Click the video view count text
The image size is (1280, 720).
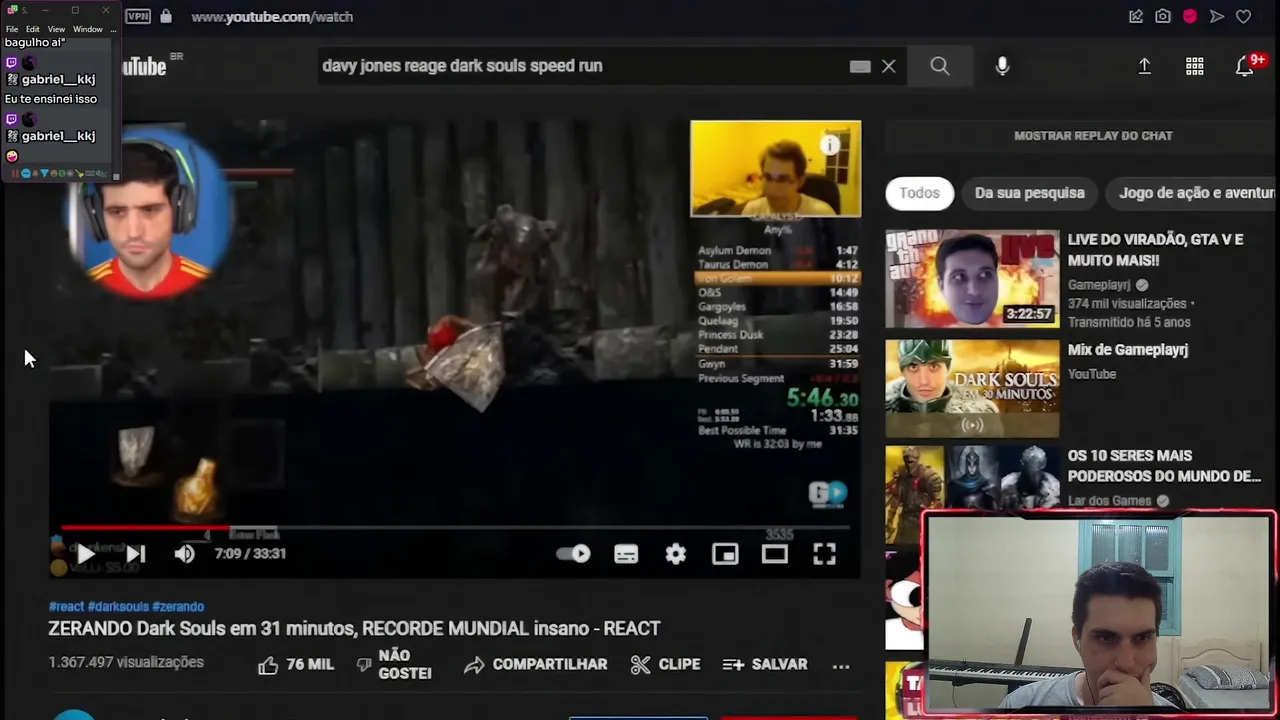tap(126, 662)
